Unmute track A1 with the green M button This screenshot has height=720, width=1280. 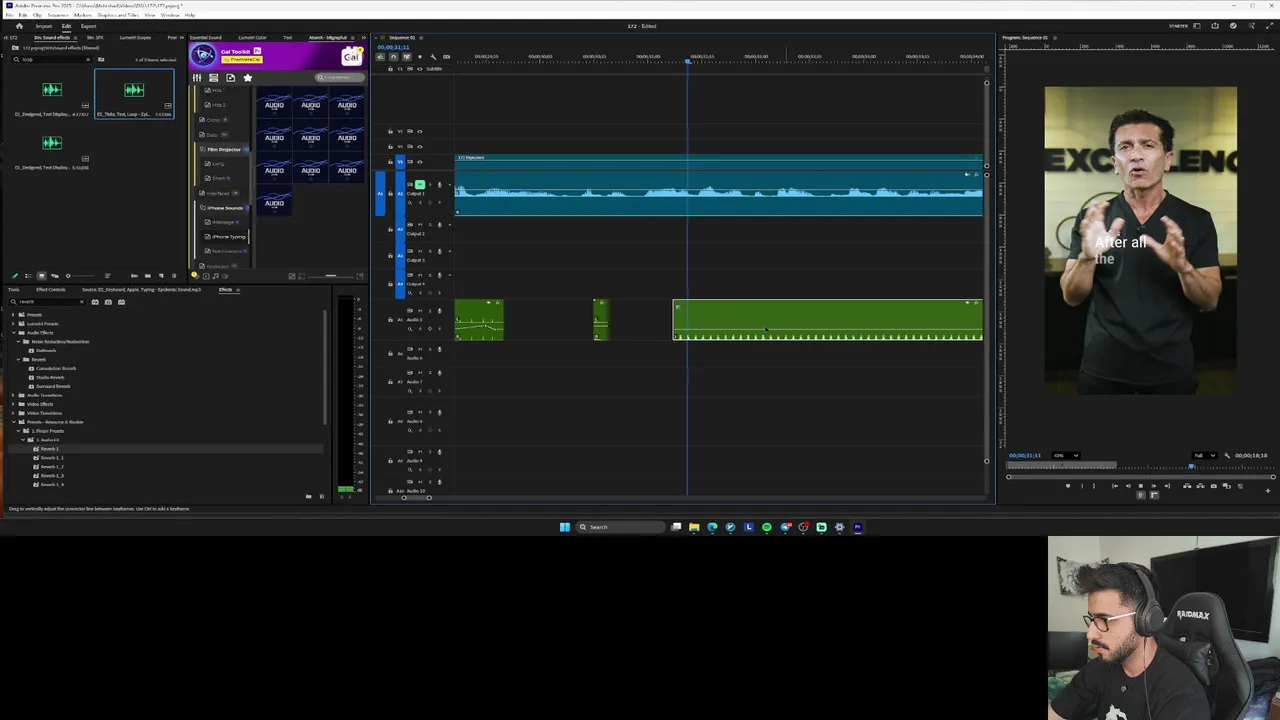click(x=420, y=184)
